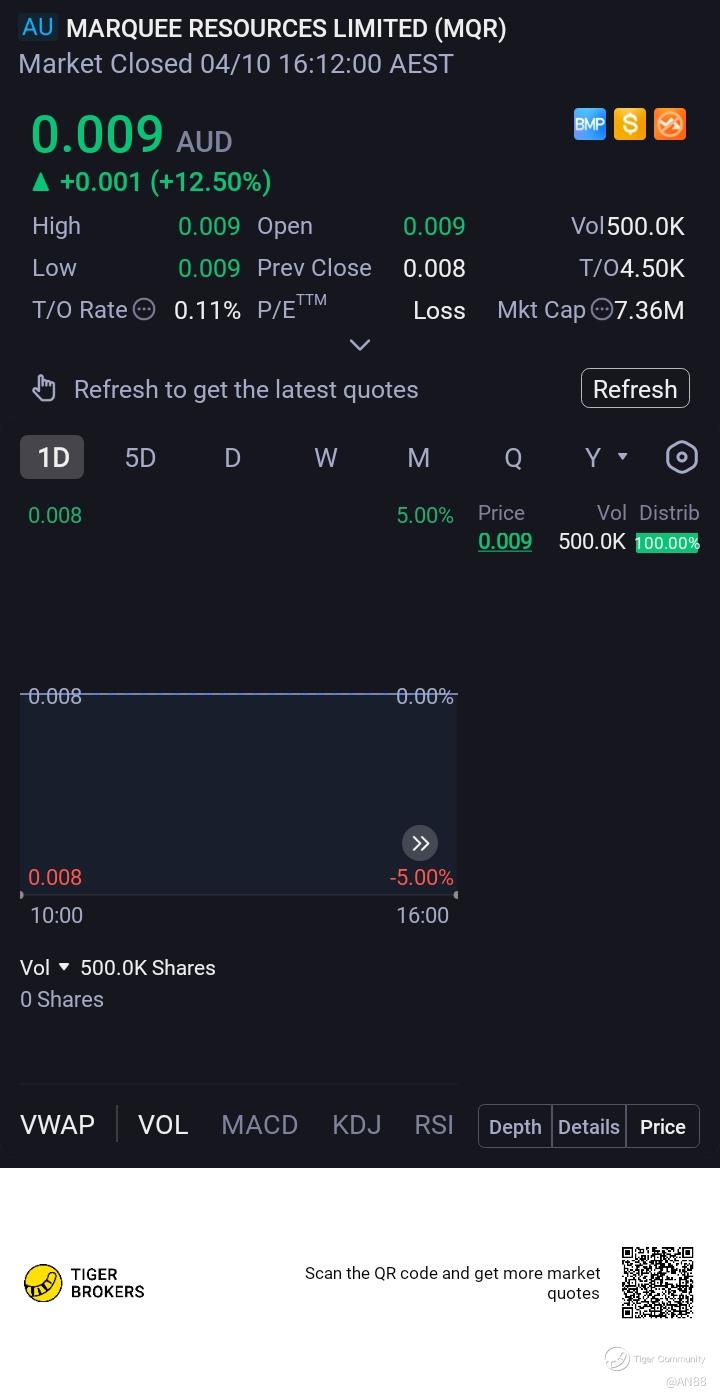Open chart settings hexagon icon
This screenshot has height=1398, width=720.
681,457
